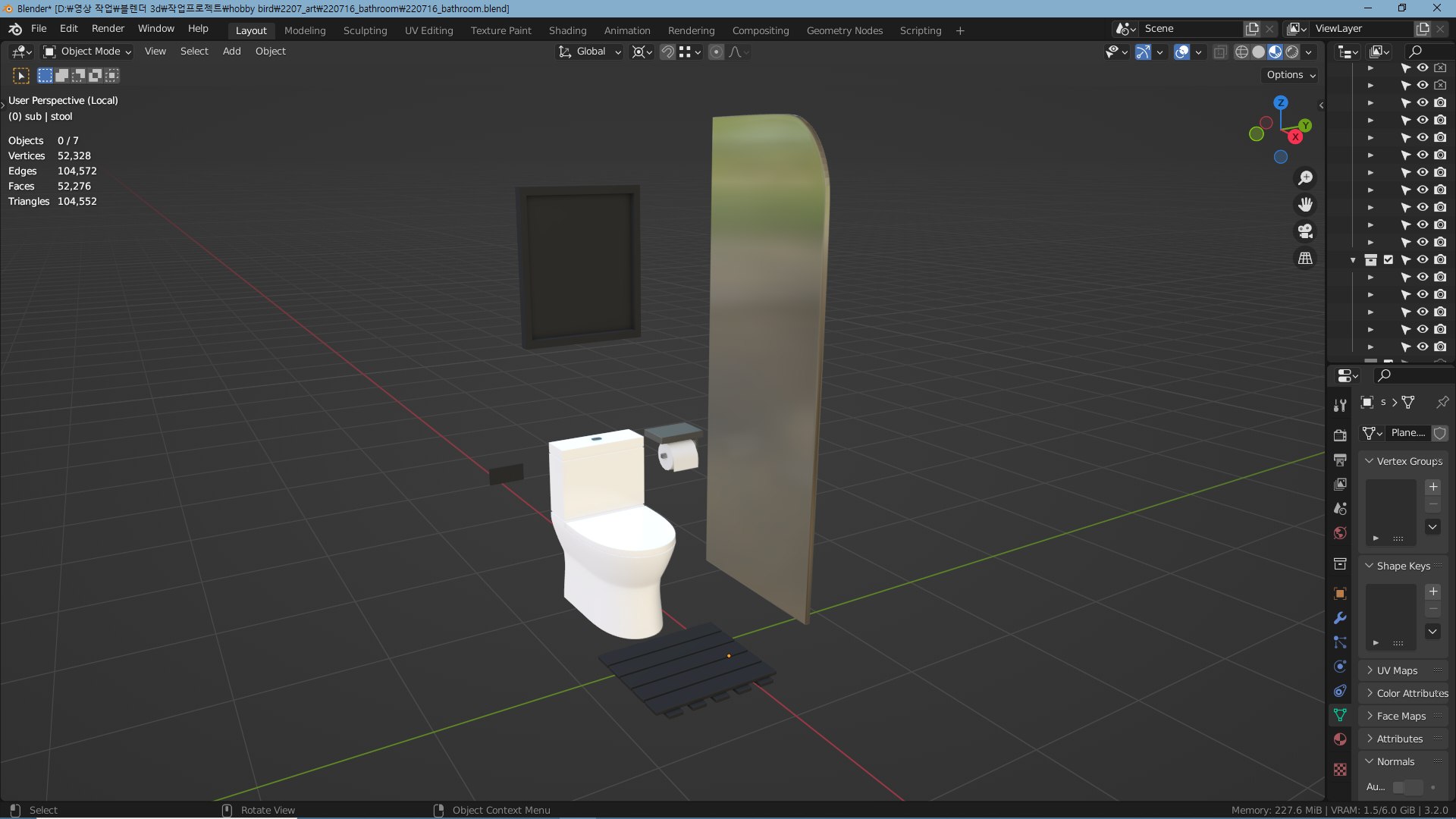
Task: Open the Add menu in viewport header
Action: point(231,52)
